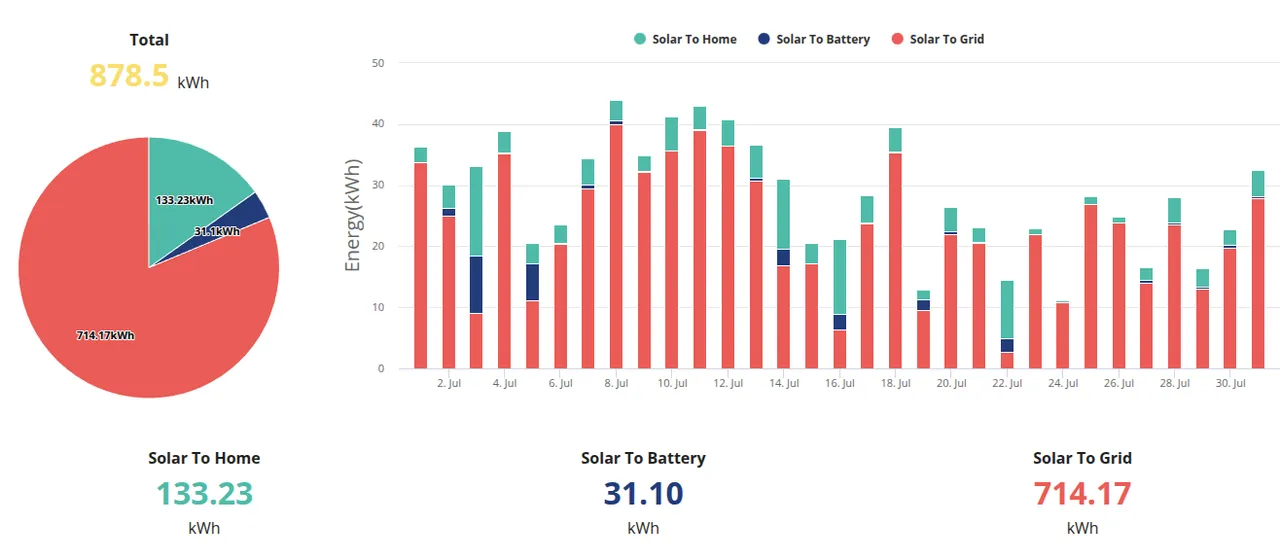Image resolution: width=1280 pixels, height=551 pixels.
Task: Click the Solar To Home summary heading
Action: [x=204, y=458]
